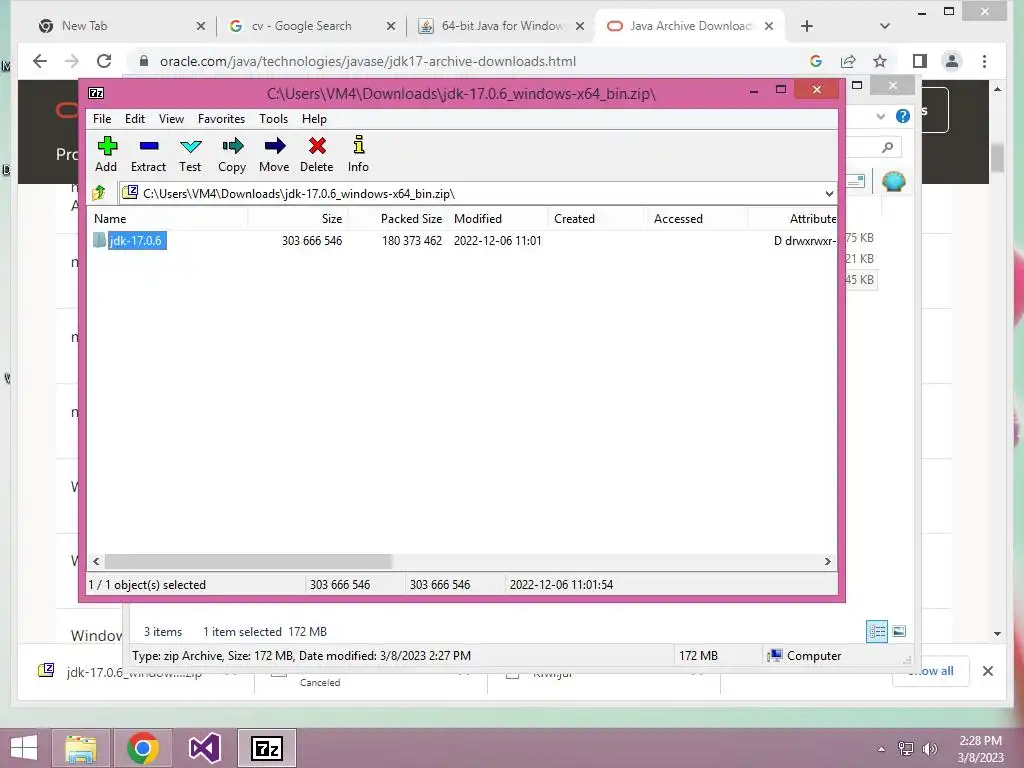Open the Favorites menu
Screen dimensions: 1024x768
(221, 119)
